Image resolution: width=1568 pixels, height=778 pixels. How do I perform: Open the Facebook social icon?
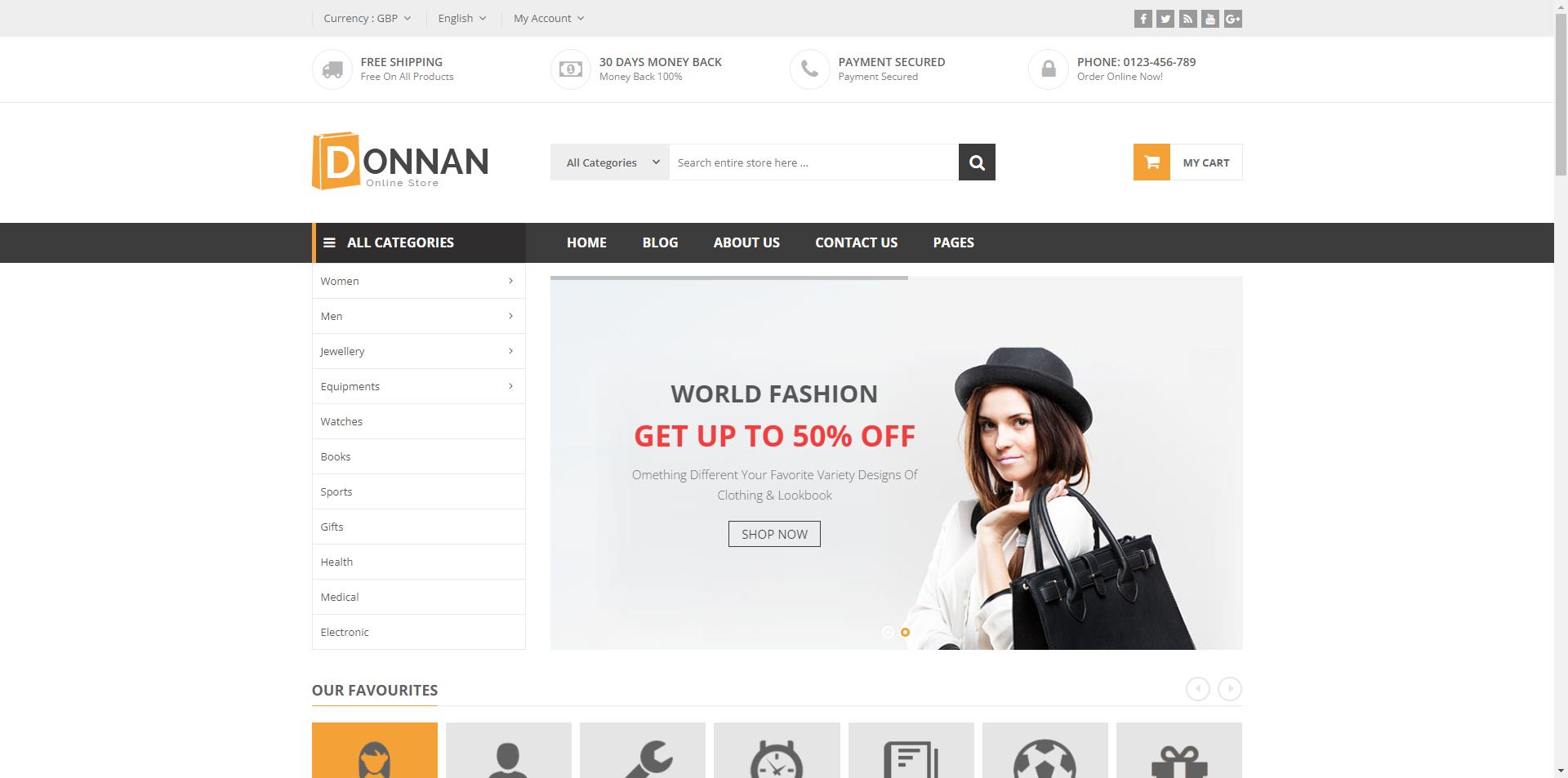pyautogui.click(x=1143, y=19)
